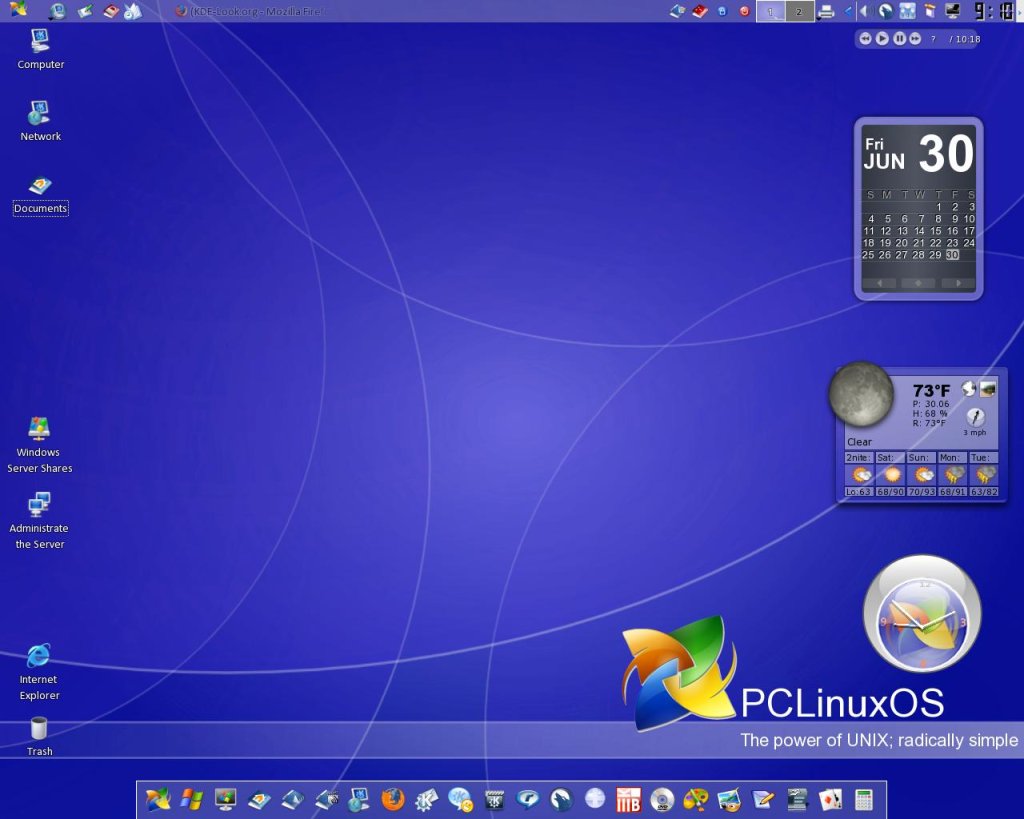The width and height of the screenshot is (1024, 819).
Task: Launch the film clapper video icon in dock
Action: pyautogui.click(x=494, y=799)
